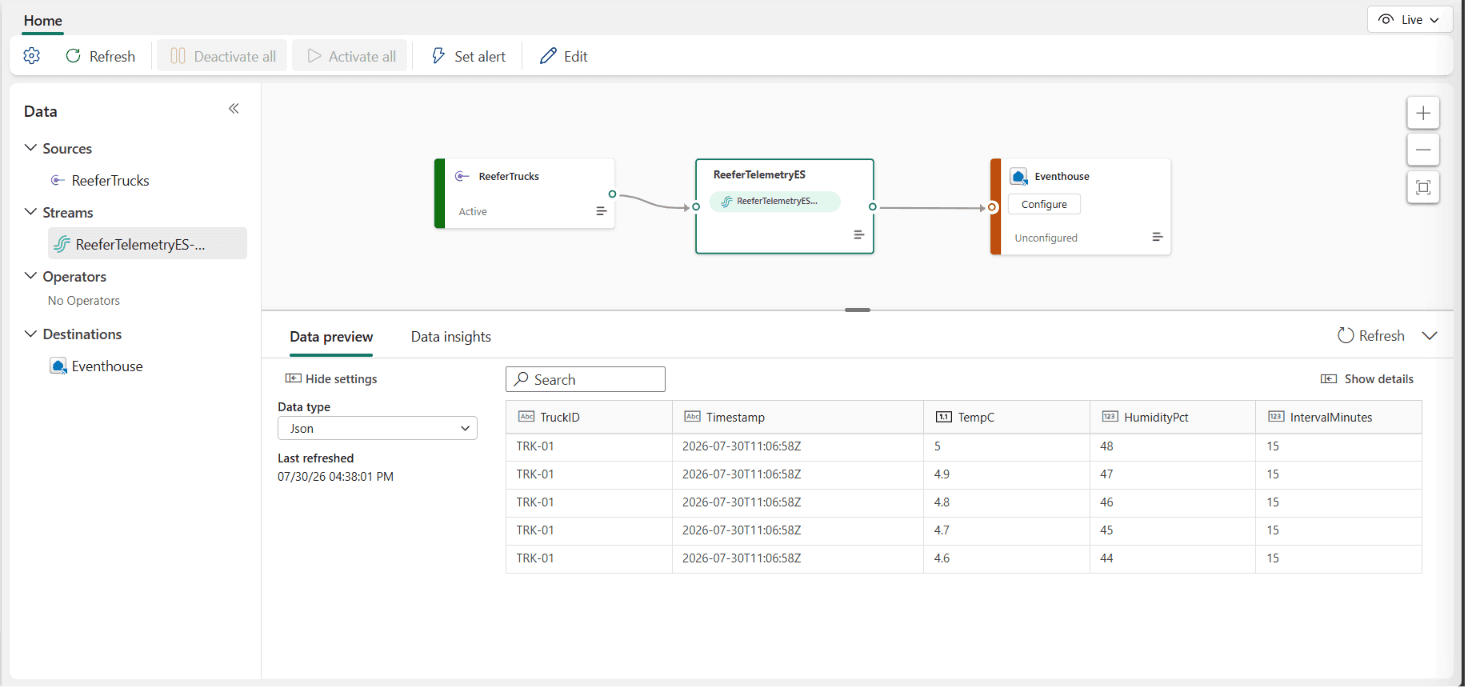Click Unconfigured status on Eventhouse node
The height and width of the screenshot is (687, 1465).
tap(1046, 238)
